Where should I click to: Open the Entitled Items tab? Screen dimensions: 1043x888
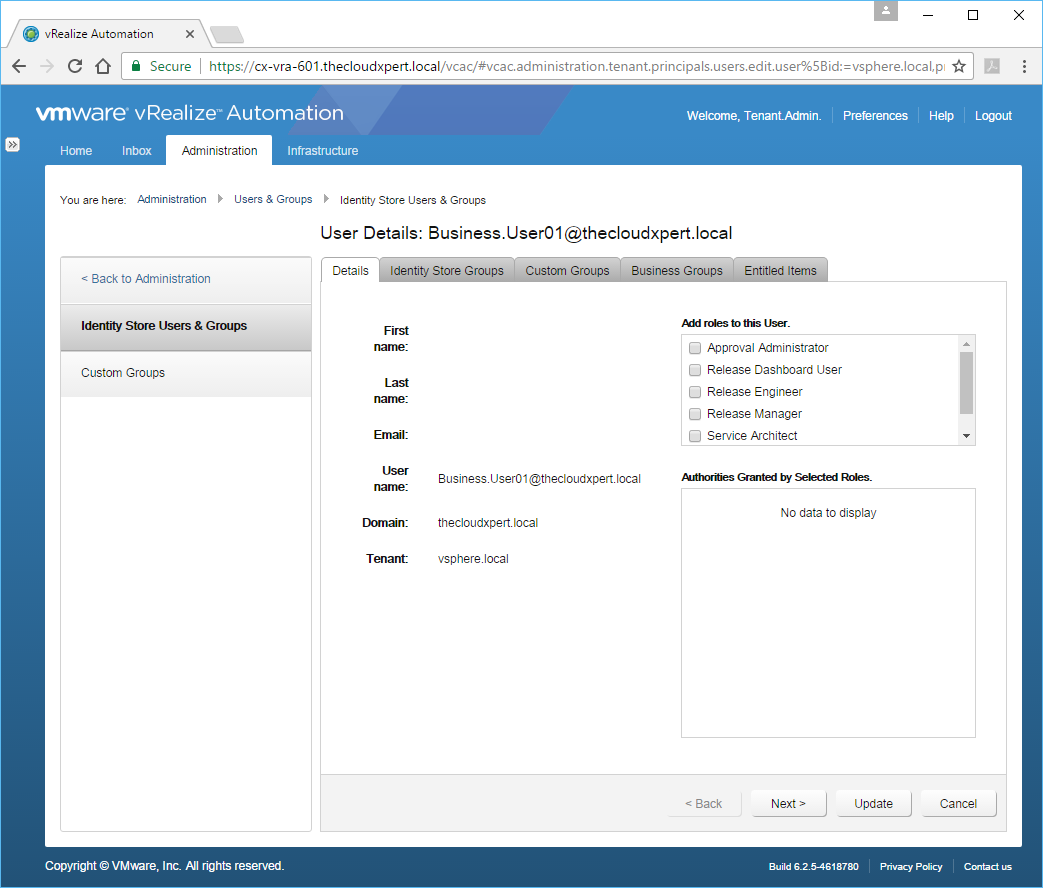coord(780,270)
